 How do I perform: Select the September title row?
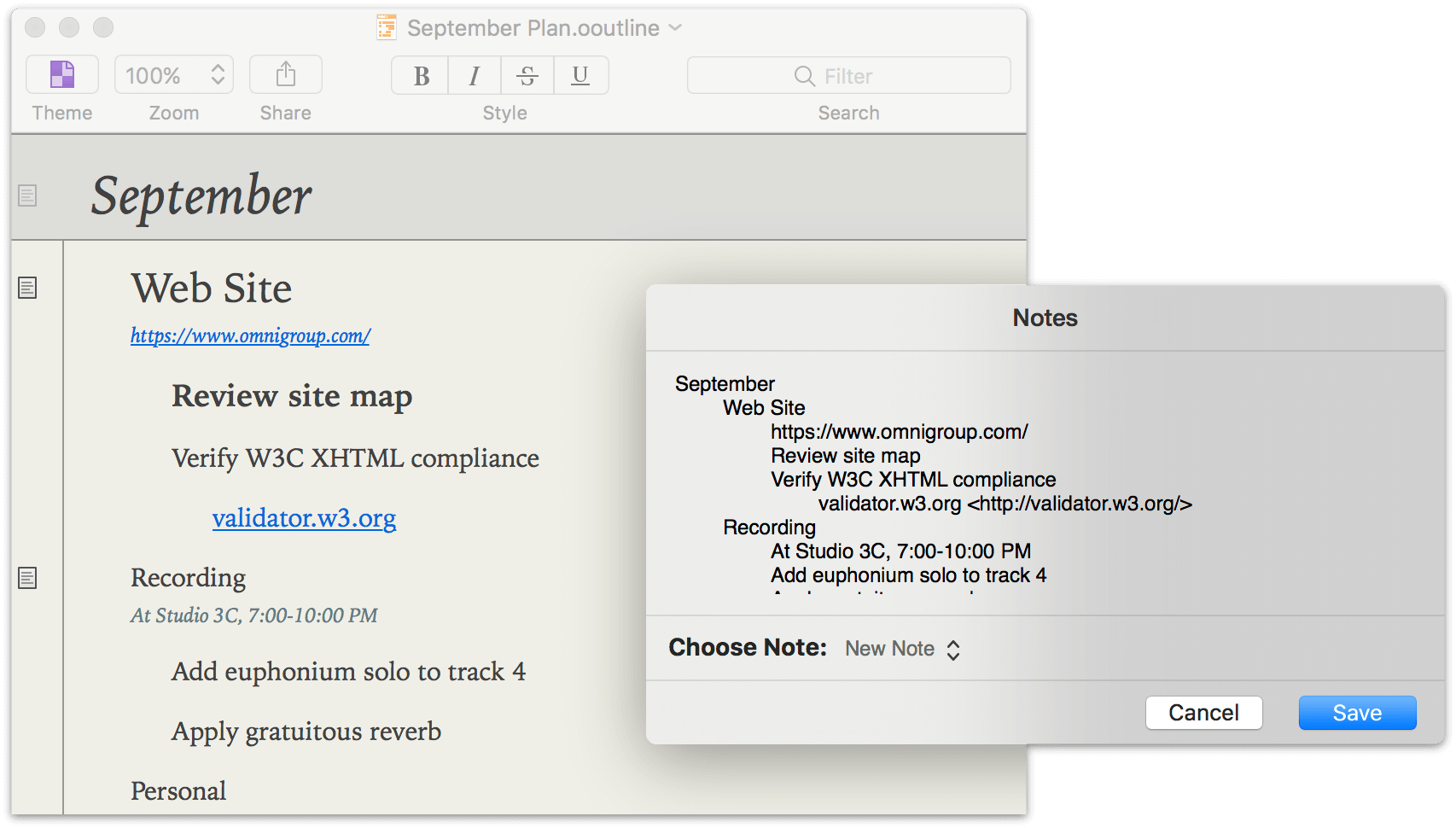tap(201, 195)
